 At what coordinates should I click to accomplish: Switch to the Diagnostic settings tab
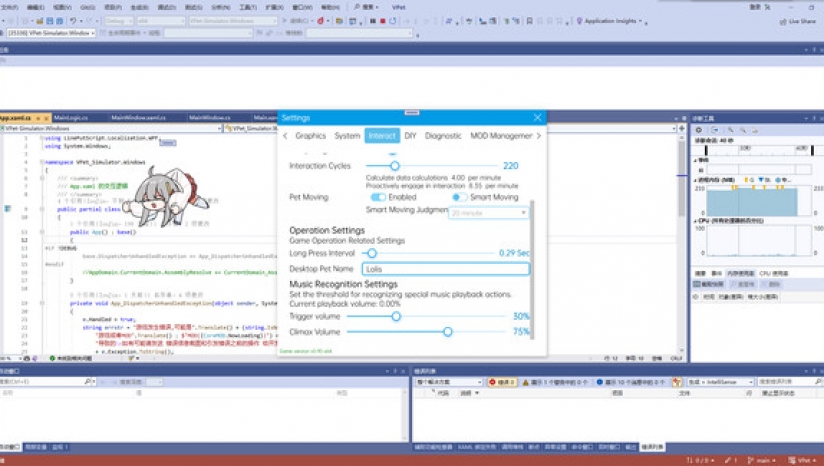(x=443, y=136)
